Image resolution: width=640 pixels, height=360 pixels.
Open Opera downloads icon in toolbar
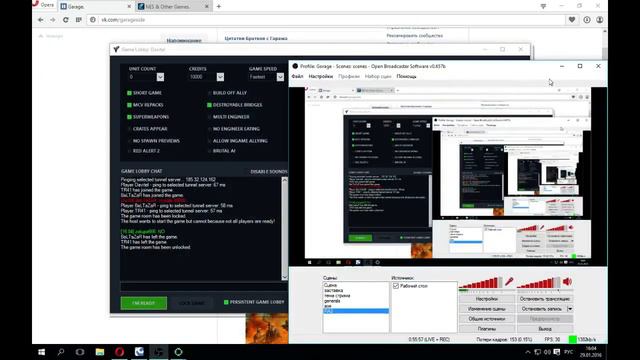(587, 20)
